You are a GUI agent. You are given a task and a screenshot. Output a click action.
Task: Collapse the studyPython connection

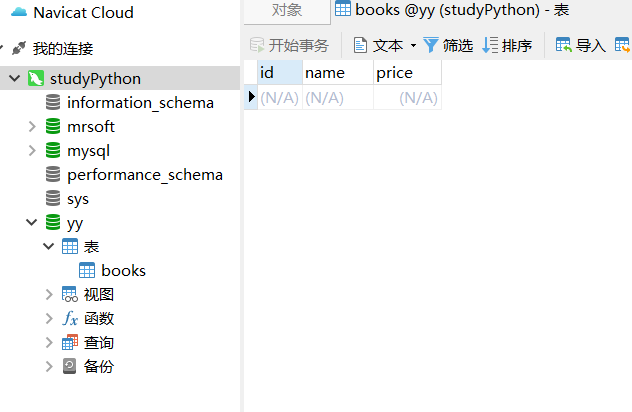pyautogui.click(x=15, y=78)
